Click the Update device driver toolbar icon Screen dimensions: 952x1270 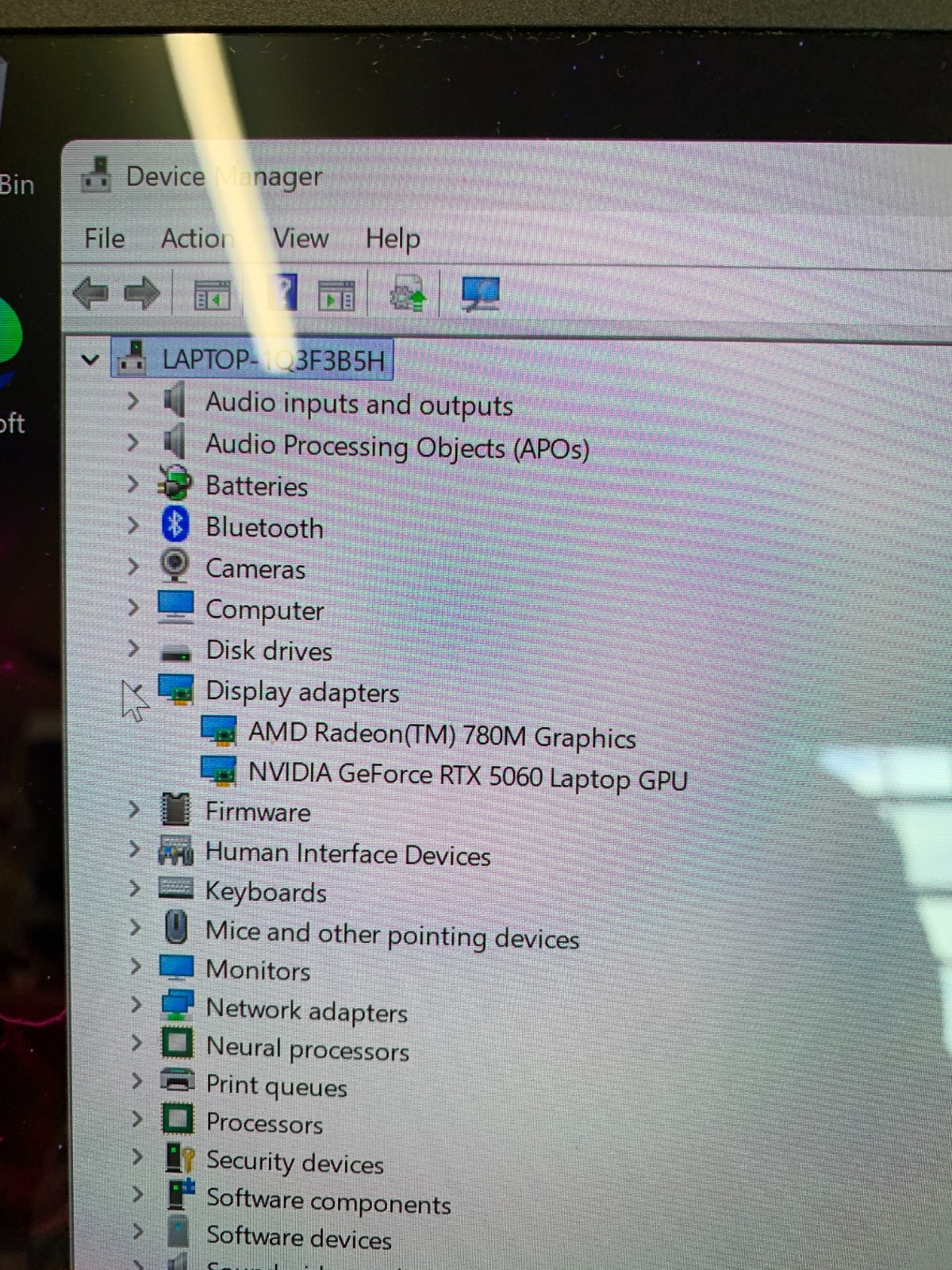[408, 294]
